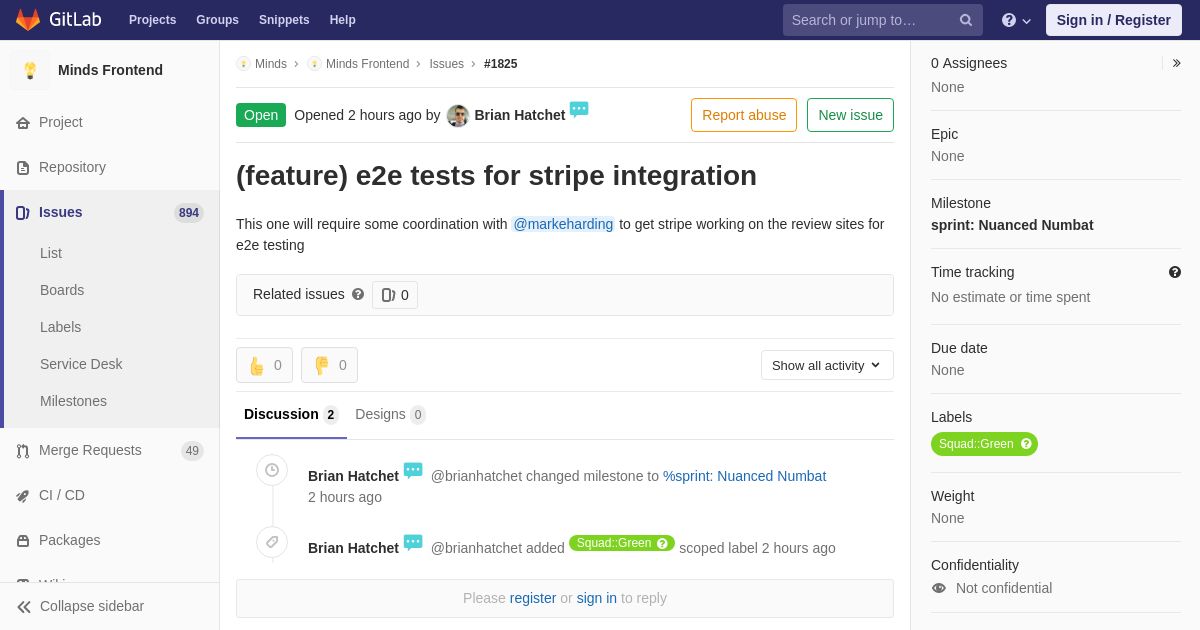Click the Squad::Green label in sidebar
Viewport: 1200px width, 630px height.
coord(976,444)
